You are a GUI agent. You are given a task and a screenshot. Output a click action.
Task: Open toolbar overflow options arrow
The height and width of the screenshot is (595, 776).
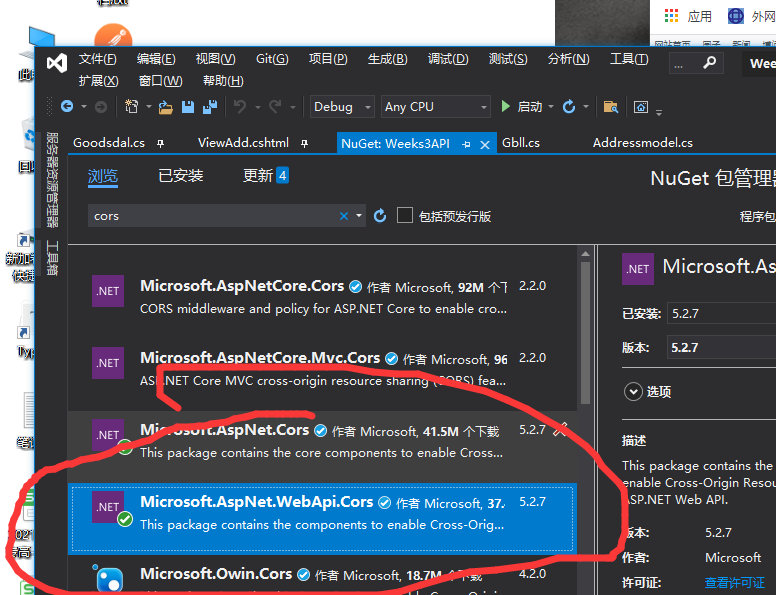[659, 113]
